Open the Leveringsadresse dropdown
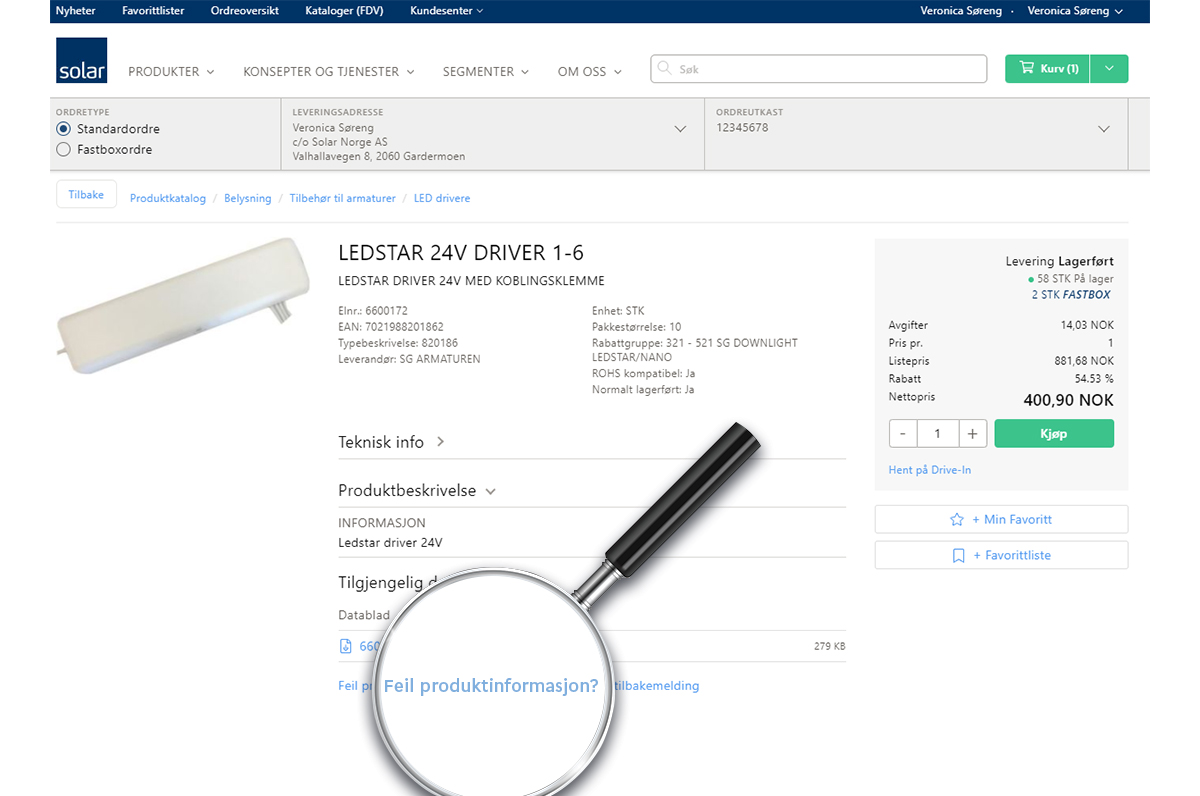Screen dimensions: 1200x796 [x=680, y=129]
